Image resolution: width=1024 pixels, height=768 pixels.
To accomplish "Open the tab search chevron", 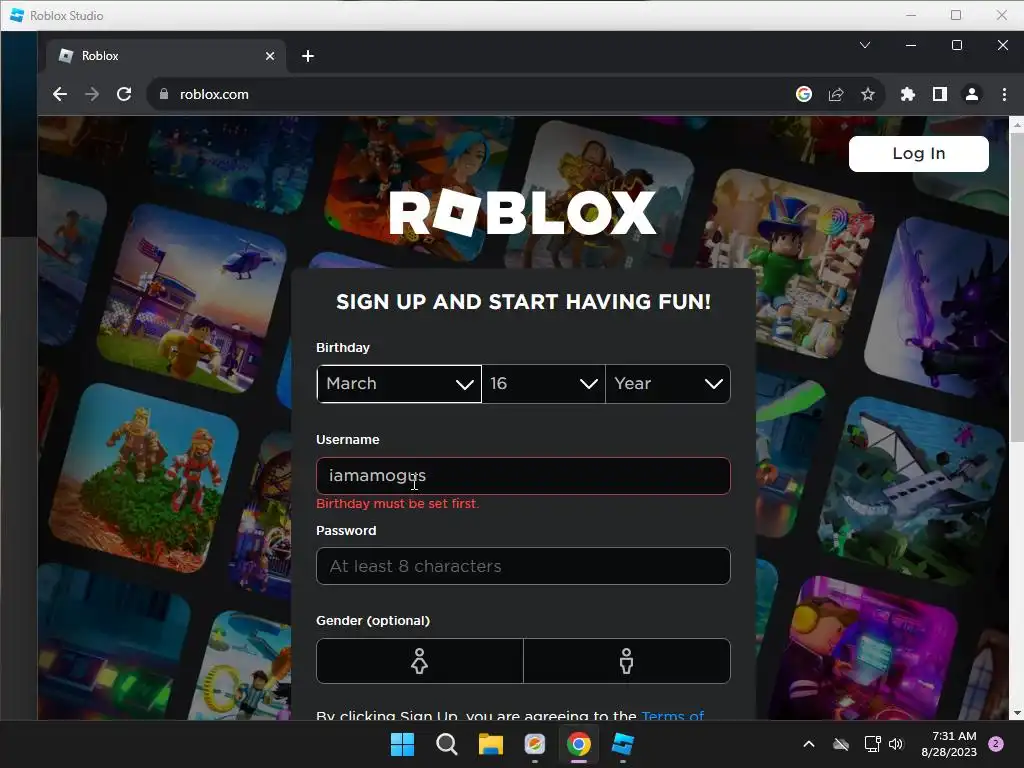I will point(865,45).
